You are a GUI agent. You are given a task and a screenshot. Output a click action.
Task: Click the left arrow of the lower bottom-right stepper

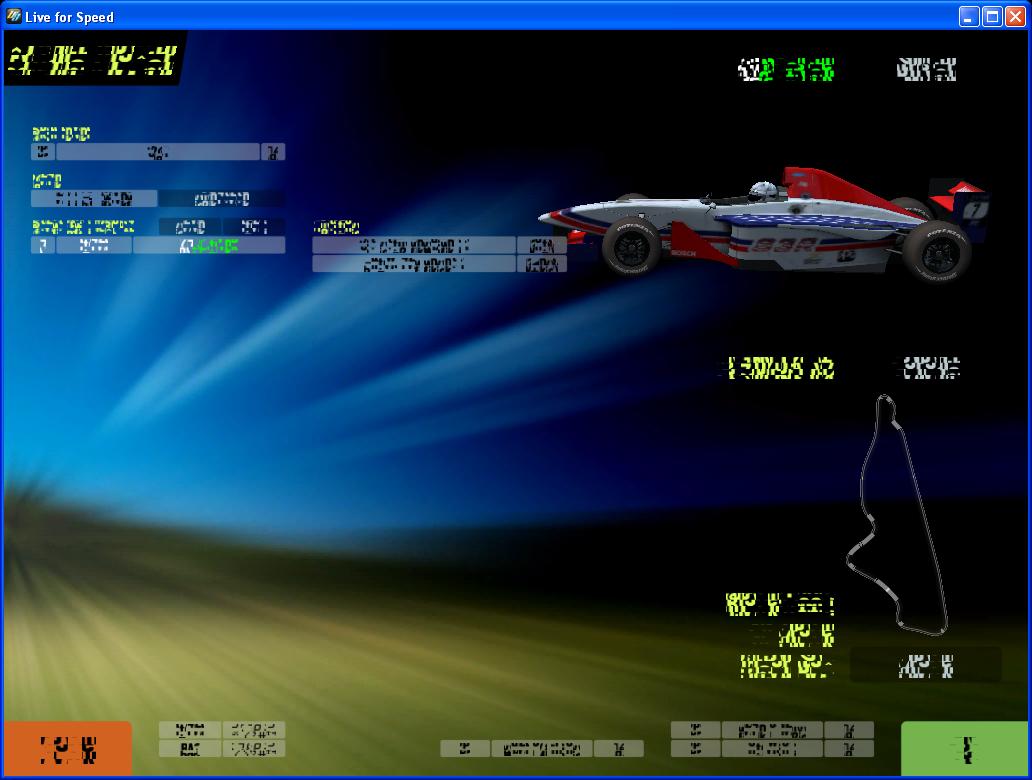coord(696,748)
